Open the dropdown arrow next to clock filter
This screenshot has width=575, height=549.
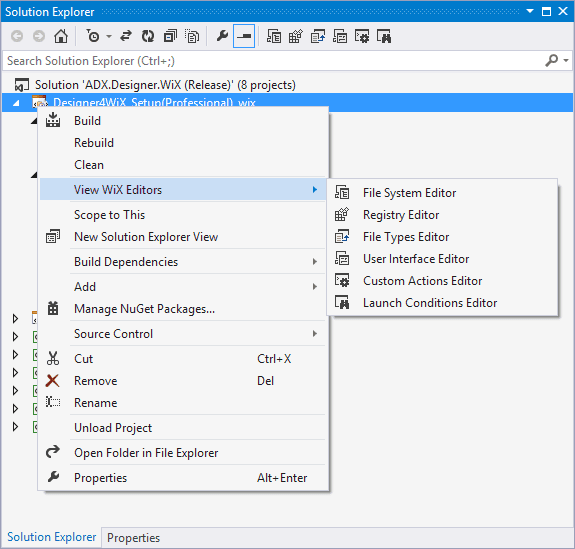[109, 36]
